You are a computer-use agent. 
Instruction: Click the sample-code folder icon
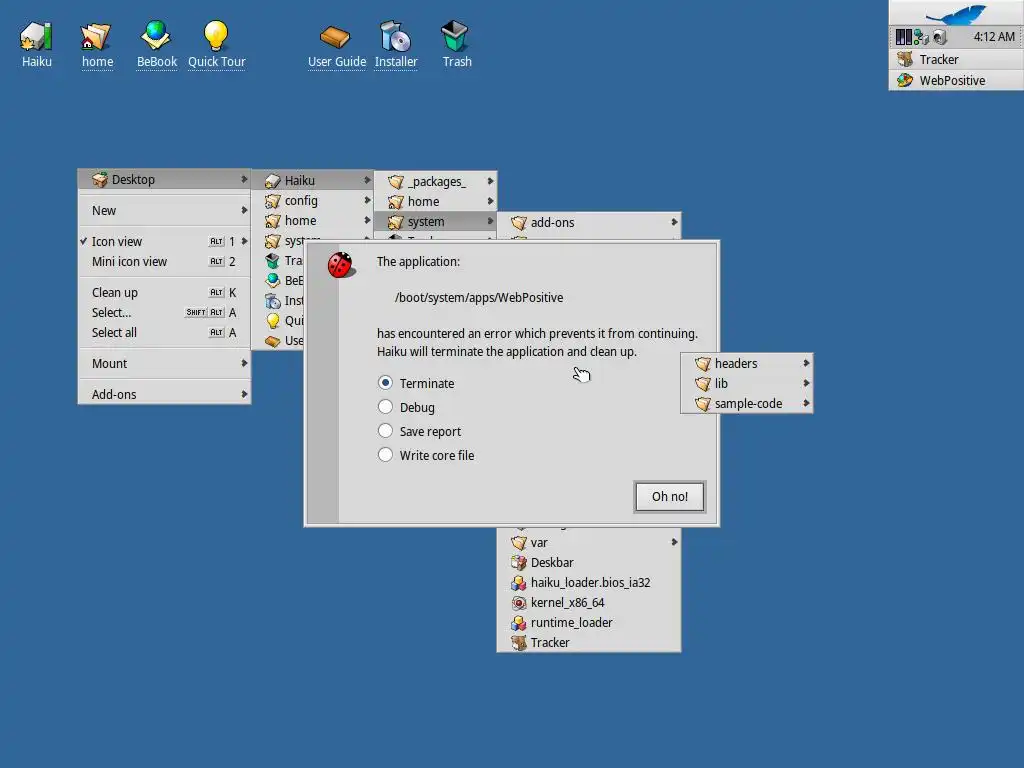703,404
